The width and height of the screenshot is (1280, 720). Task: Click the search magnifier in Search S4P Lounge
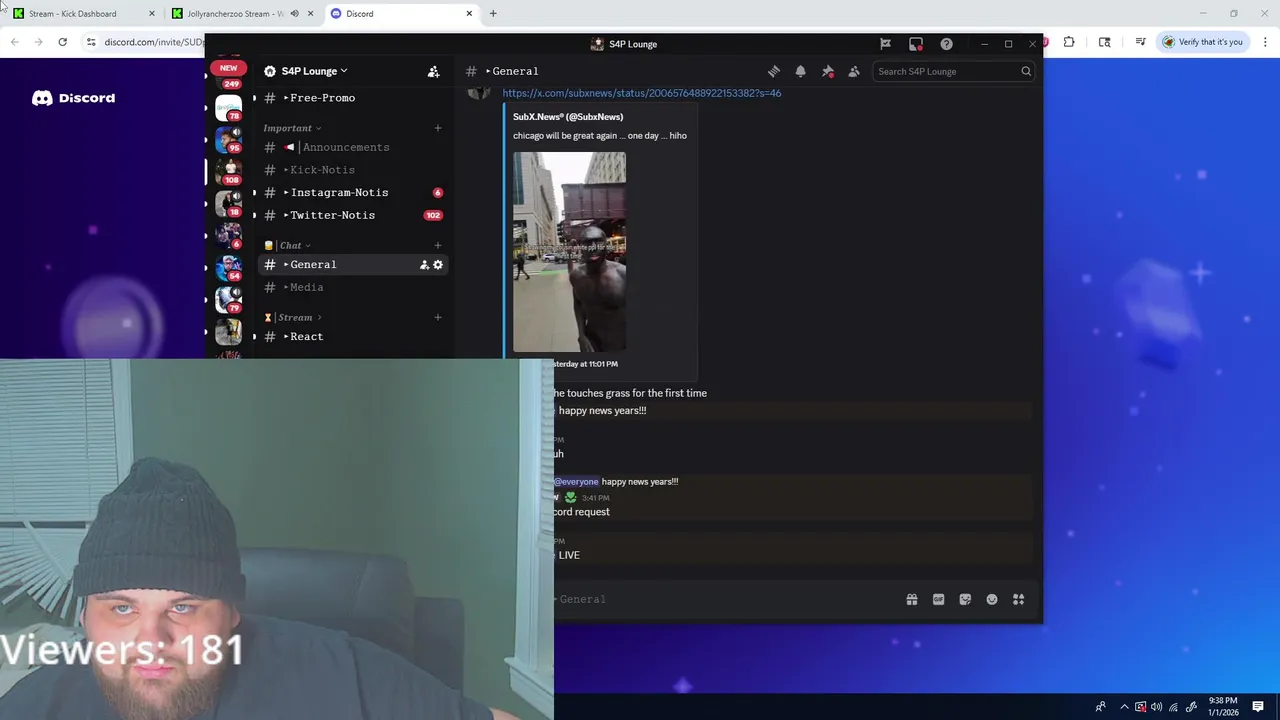[x=1026, y=71]
